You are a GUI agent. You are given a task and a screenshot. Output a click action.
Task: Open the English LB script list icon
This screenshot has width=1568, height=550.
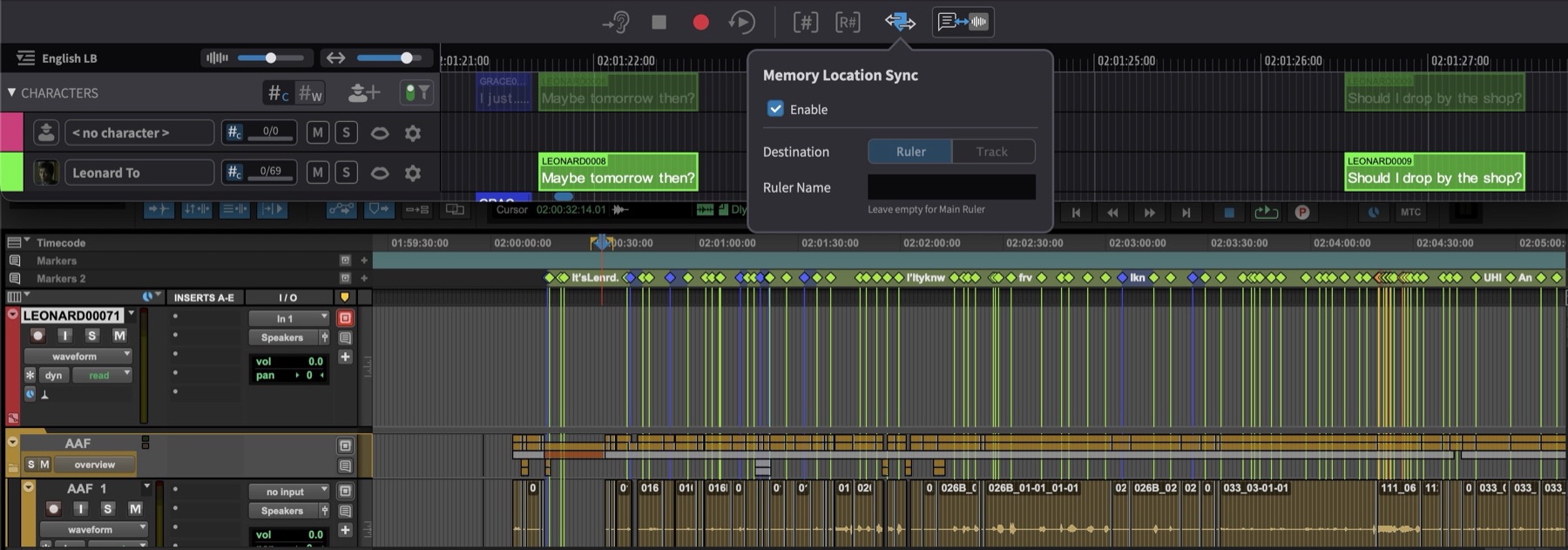tap(26, 58)
